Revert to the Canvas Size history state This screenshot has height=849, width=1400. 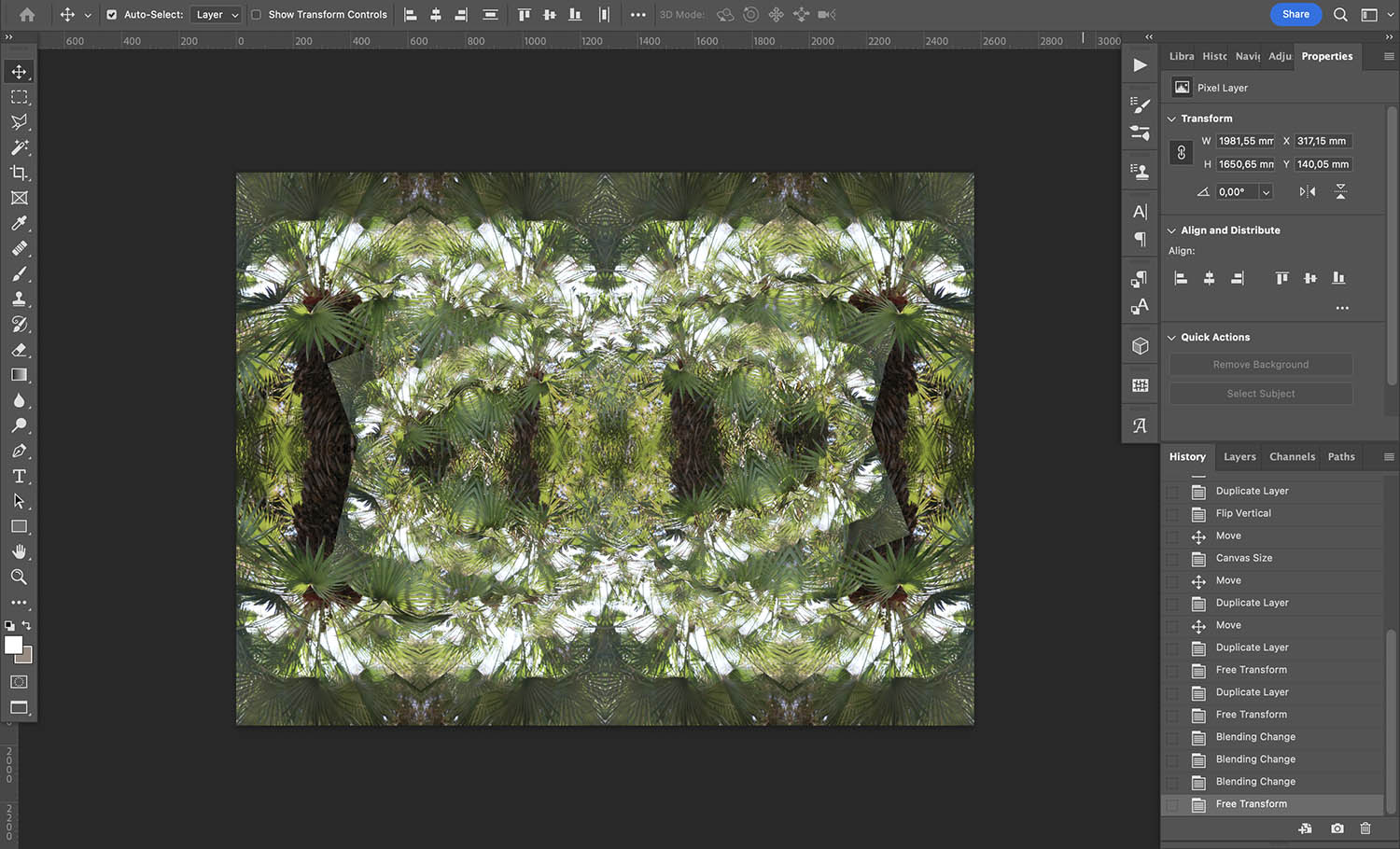tap(1244, 557)
